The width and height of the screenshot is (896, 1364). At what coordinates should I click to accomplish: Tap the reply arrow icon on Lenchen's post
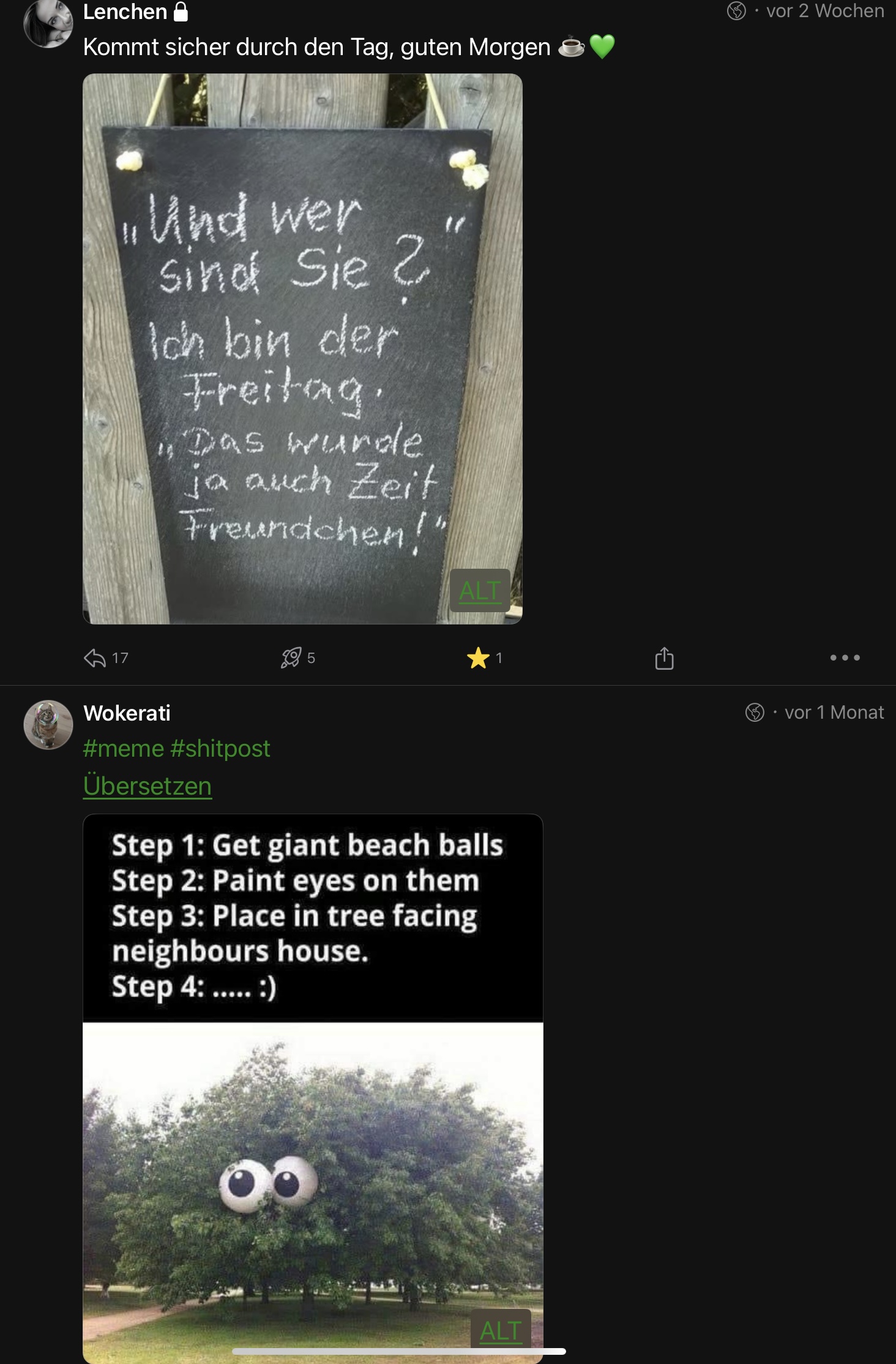[x=95, y=658]
